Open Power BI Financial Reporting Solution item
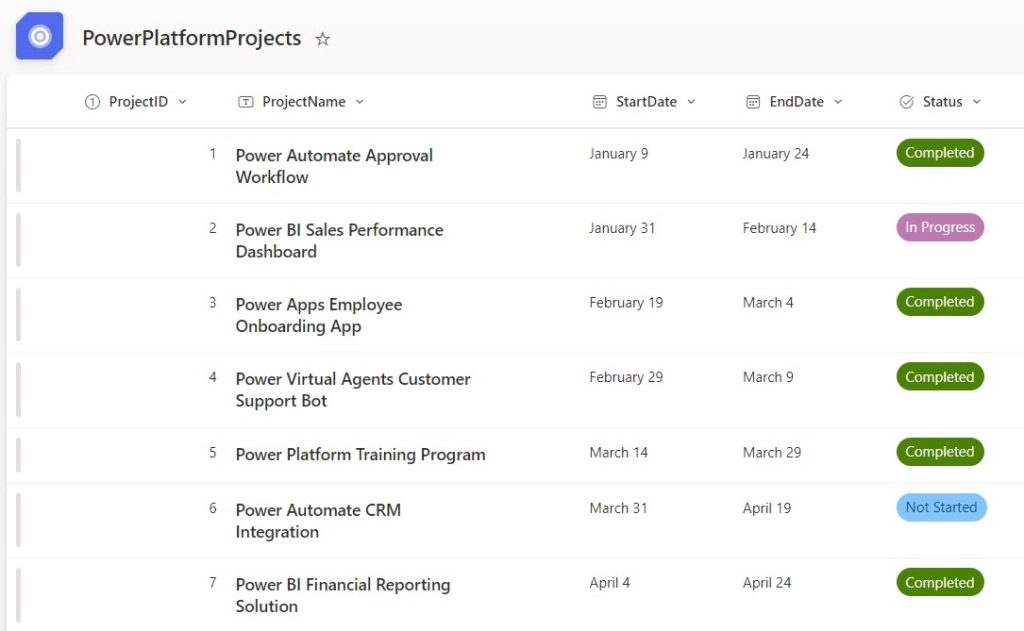This screenshot has height=631, width=1024. click(x=343, y=595)
